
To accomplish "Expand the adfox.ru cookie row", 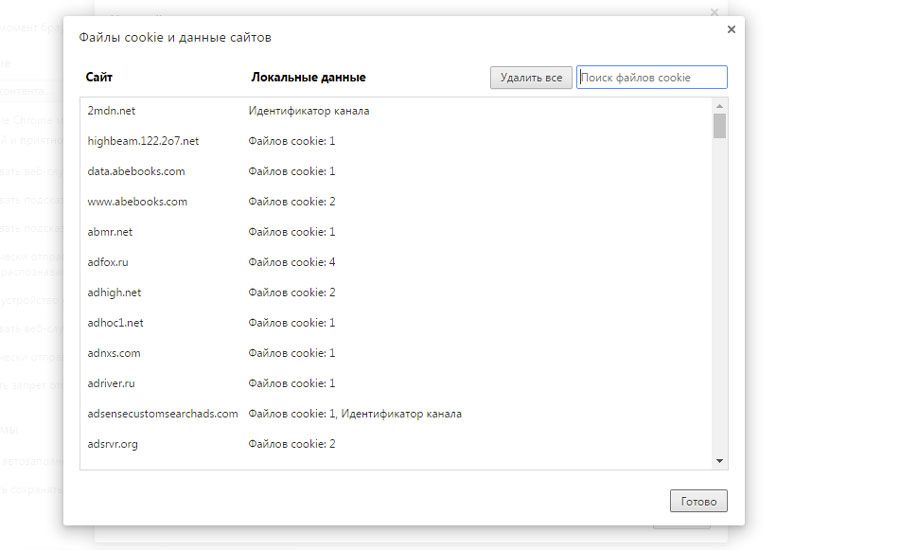I will click(108, 262).
